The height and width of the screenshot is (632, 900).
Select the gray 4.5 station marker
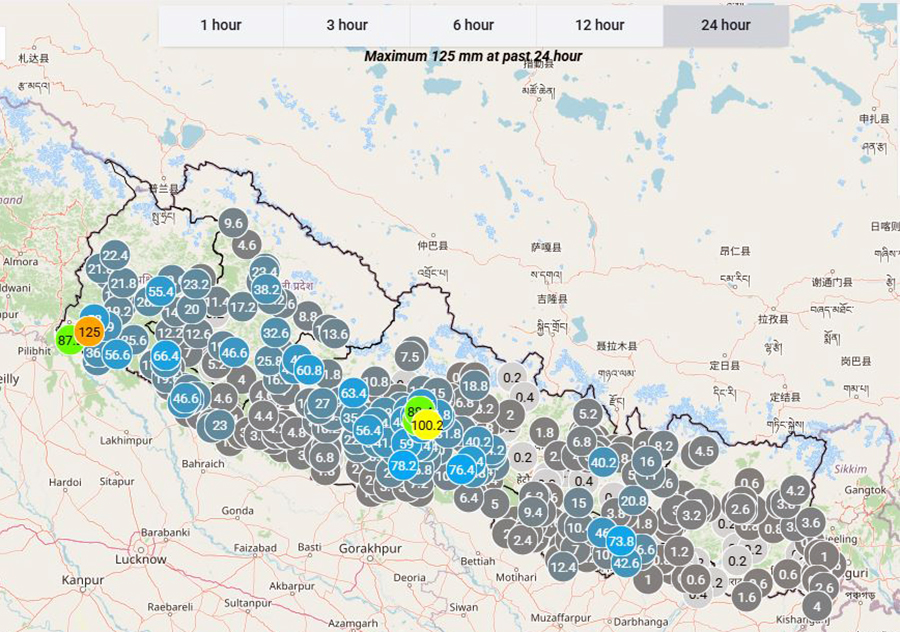click(x=704, y=451)
